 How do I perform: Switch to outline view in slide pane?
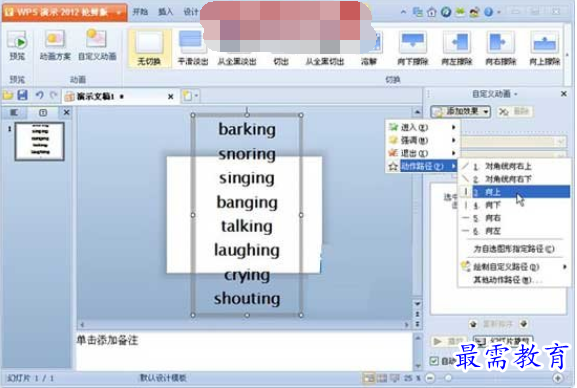pos(14,112)
